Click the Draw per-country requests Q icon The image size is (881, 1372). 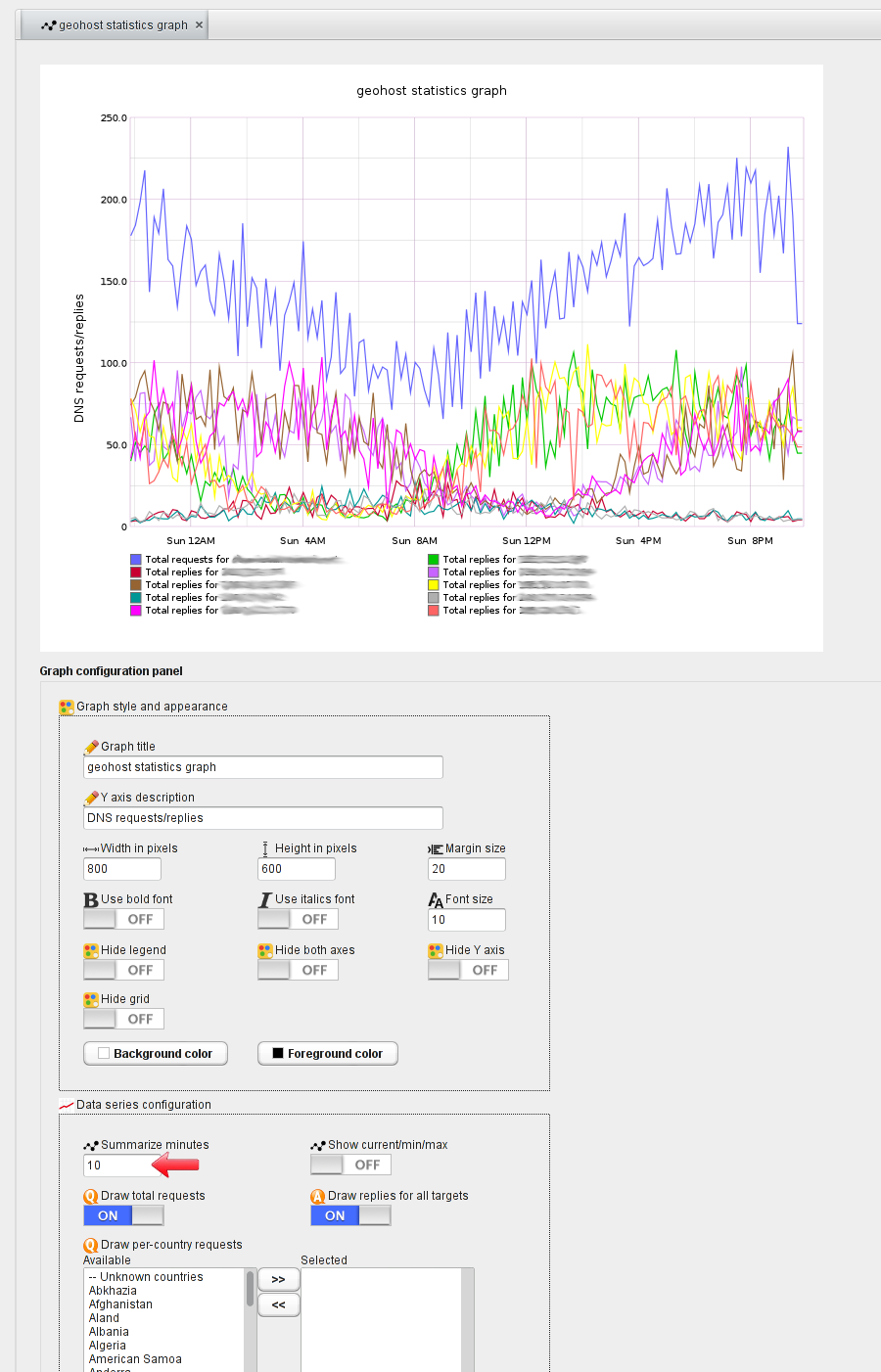tap(91, 1245)
